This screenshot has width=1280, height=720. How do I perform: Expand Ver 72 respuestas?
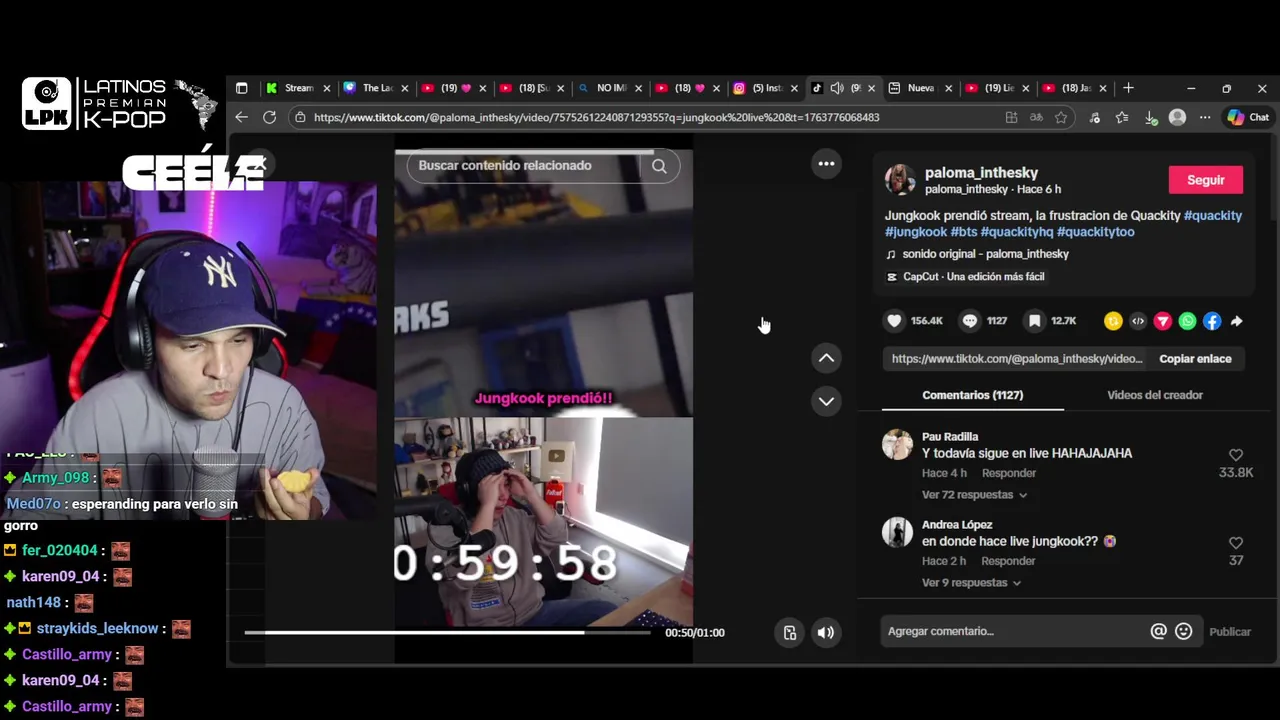tap(974, 495)
